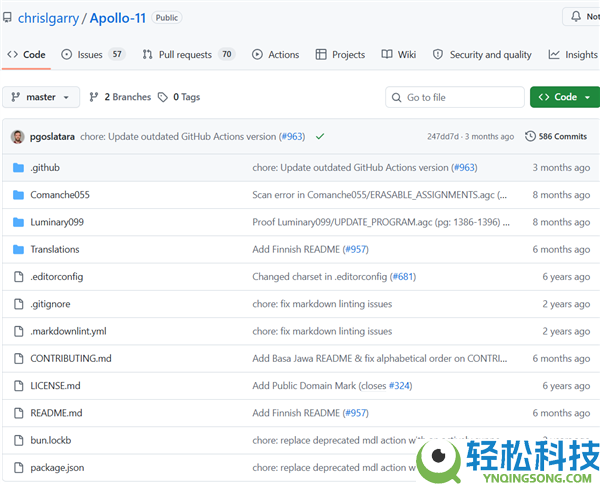
Task: Open pgoslatara author link
Action: (52, 137)
